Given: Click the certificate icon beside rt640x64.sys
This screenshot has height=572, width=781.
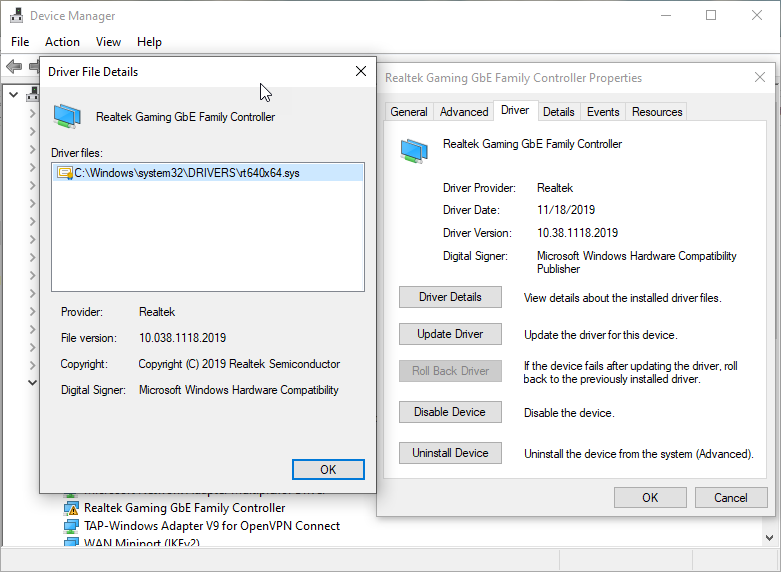Looking at the screenshot, I should [65, 173].
